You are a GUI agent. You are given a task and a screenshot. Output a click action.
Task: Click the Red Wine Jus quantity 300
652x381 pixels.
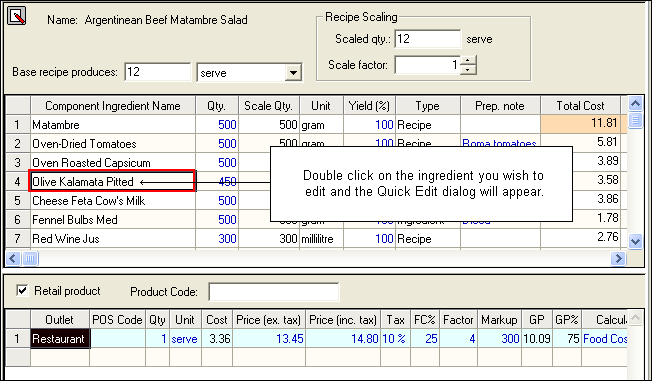pyautogui.click(x=217, y=238)
